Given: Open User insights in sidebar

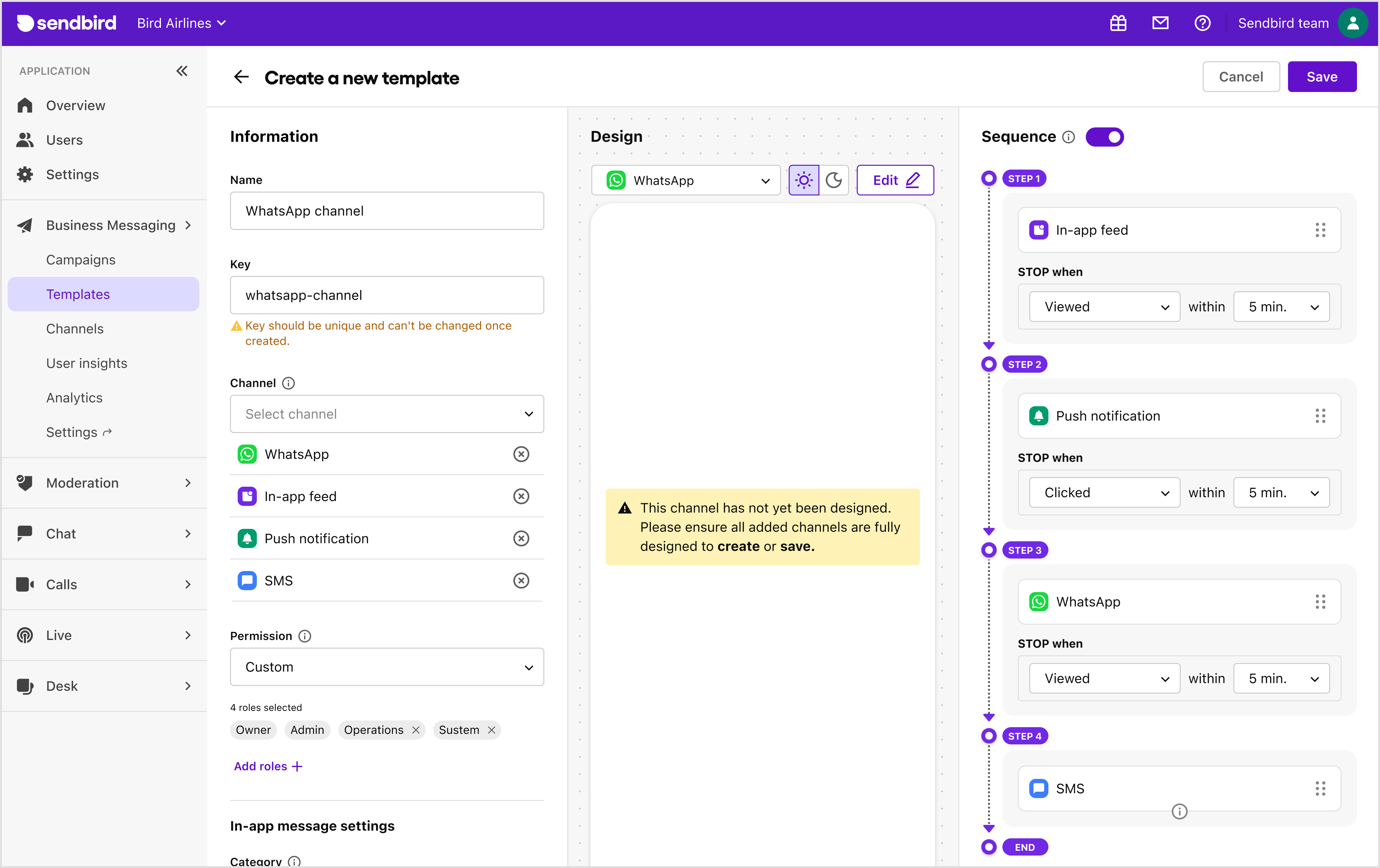Looking at the screenshot, I should 87,363.
